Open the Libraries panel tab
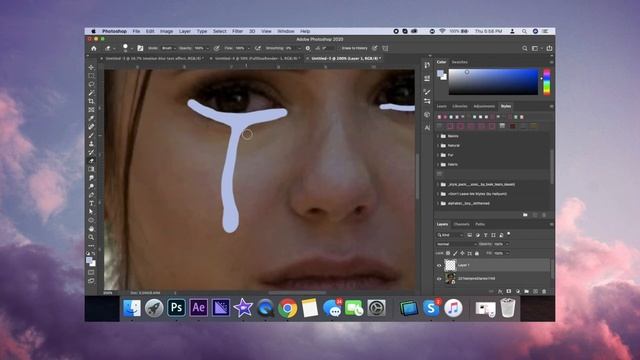640x360 pixels. (x=460, y=106)
